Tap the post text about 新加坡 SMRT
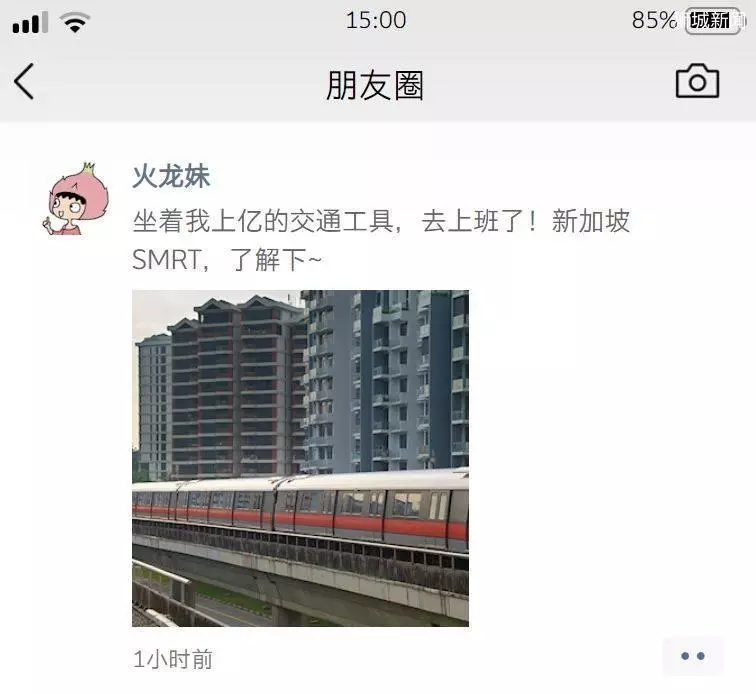This screenshot has height=694, width=756. [381, 240]
